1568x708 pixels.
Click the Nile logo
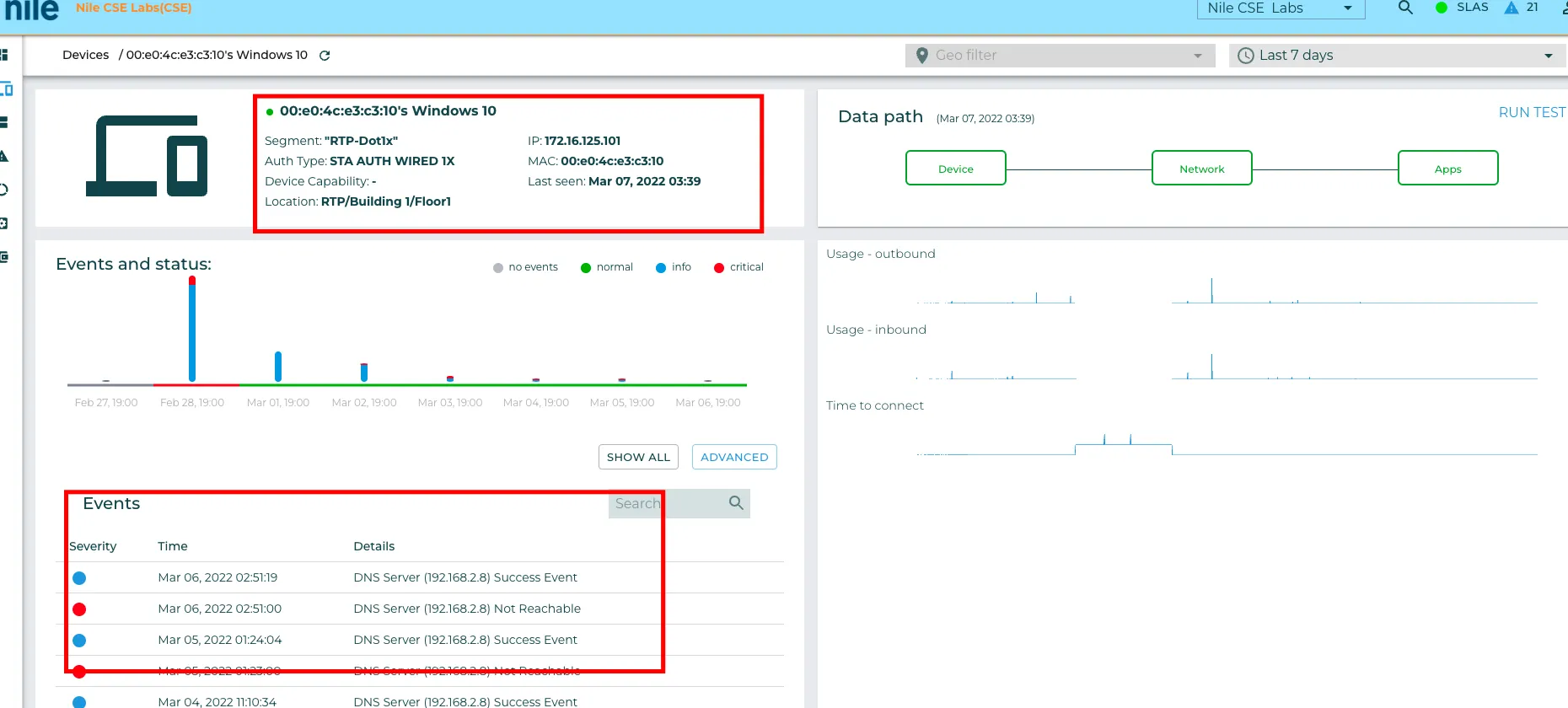coord(32,9)
